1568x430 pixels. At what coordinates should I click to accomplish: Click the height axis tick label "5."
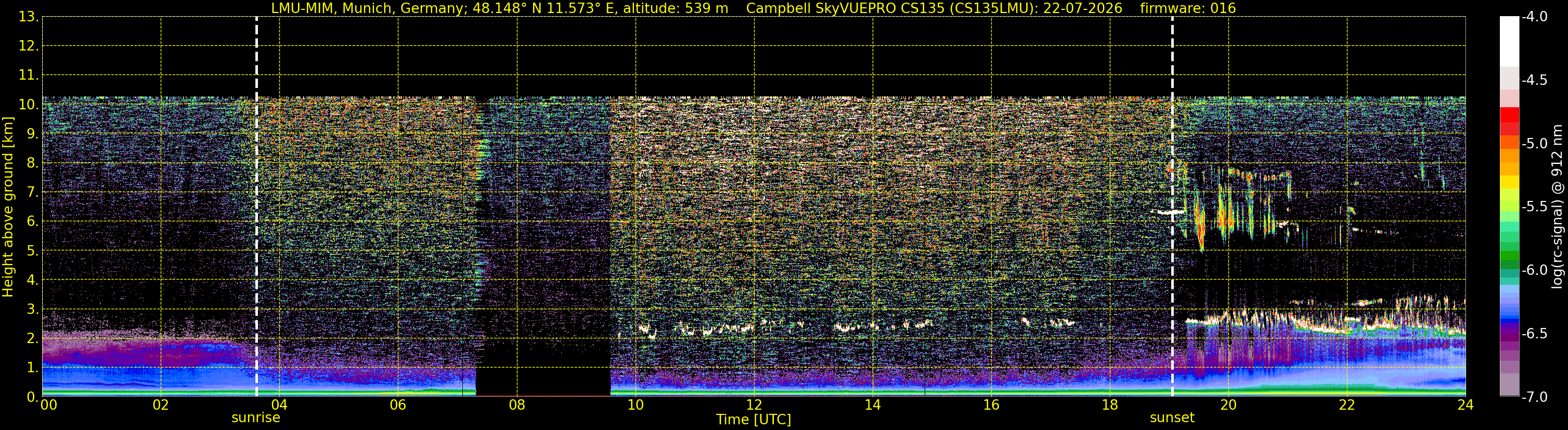[32, 250]
